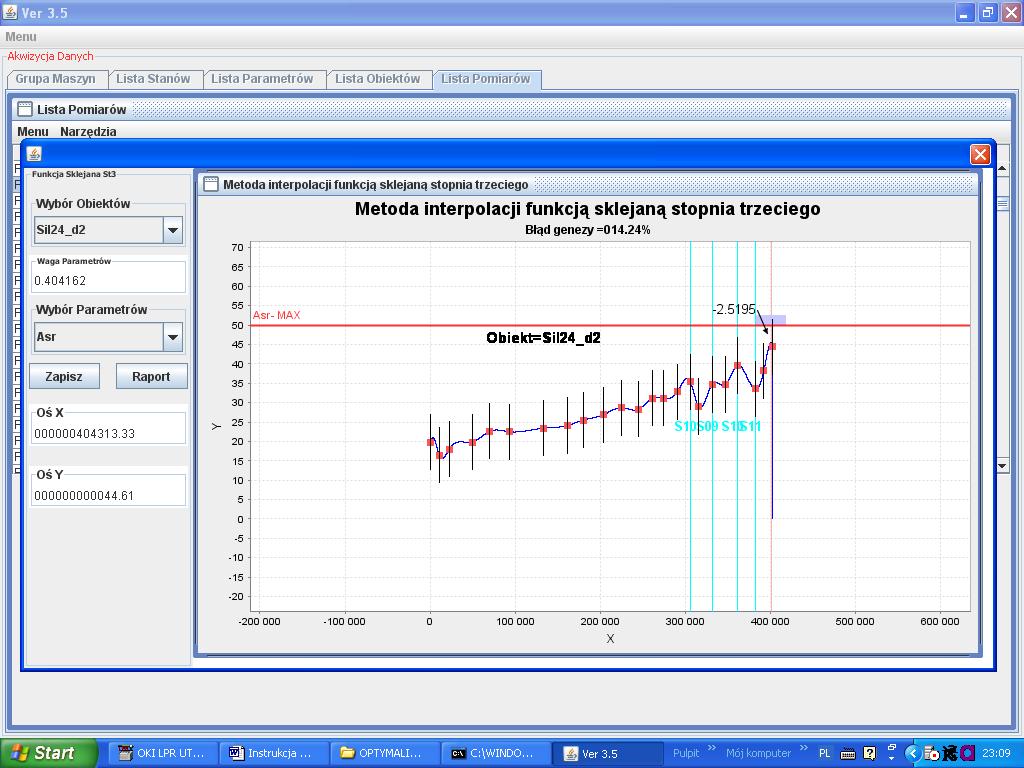
Task: Switch to the Lista Parametrów tab
Action: point(262,79)
